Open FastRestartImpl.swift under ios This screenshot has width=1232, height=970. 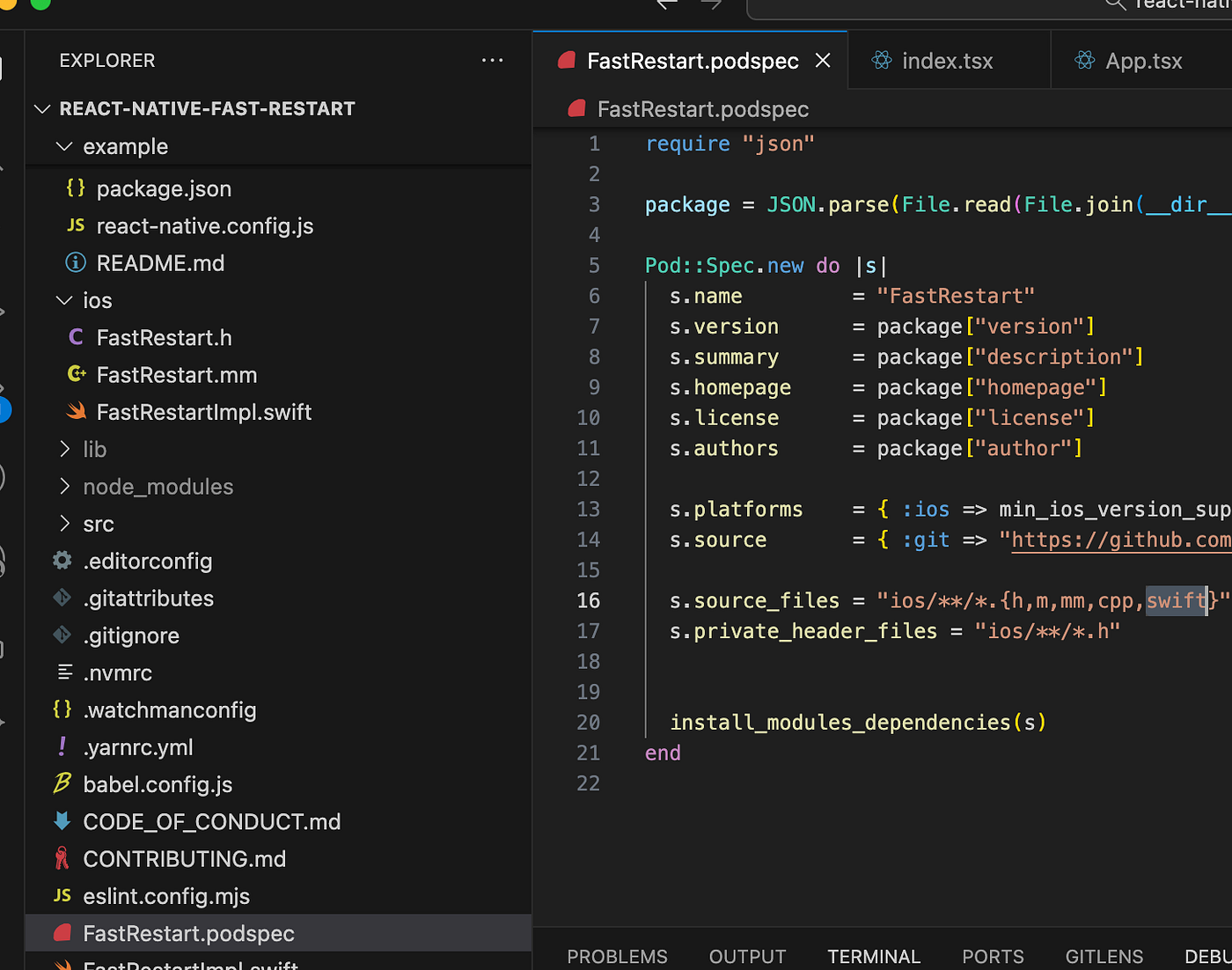click(277, 412)
